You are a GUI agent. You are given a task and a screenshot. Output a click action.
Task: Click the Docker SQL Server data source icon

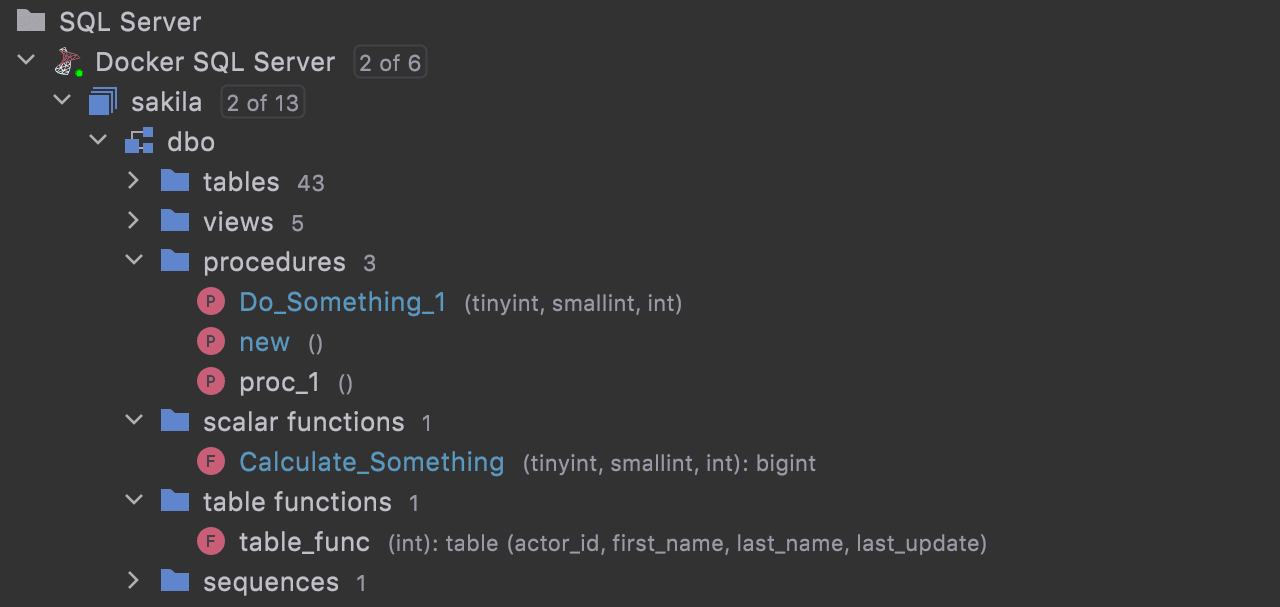click(x=68, y=62)
